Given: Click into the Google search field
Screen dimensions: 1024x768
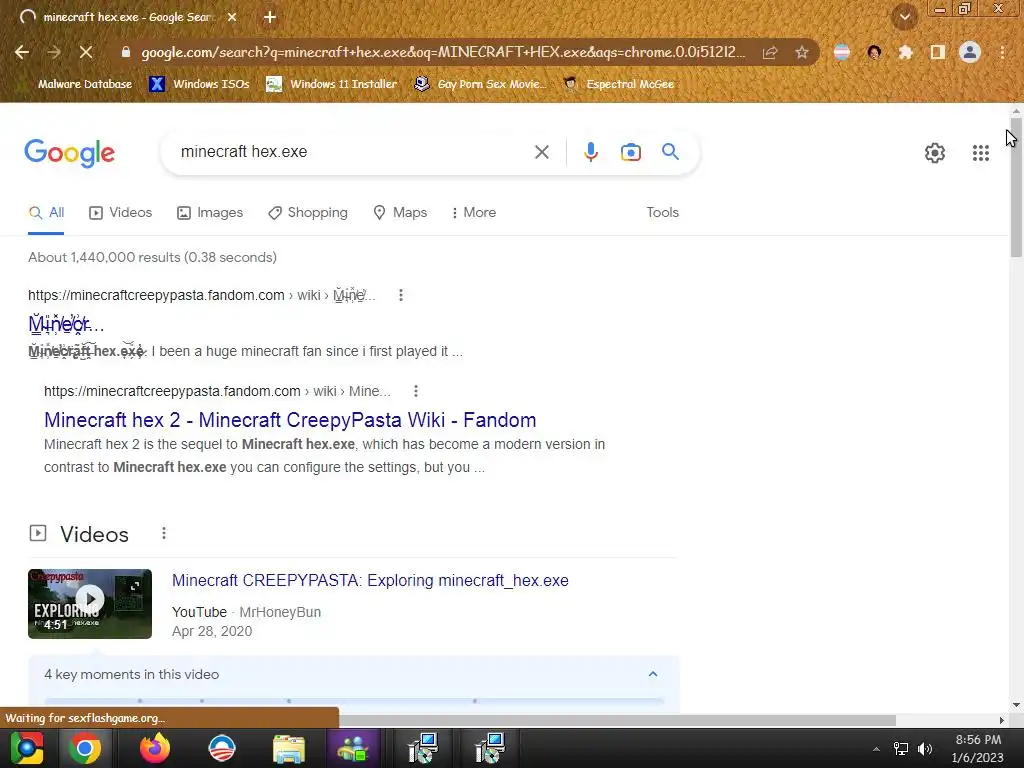Looking at the screenshot, I should (353, 152).
